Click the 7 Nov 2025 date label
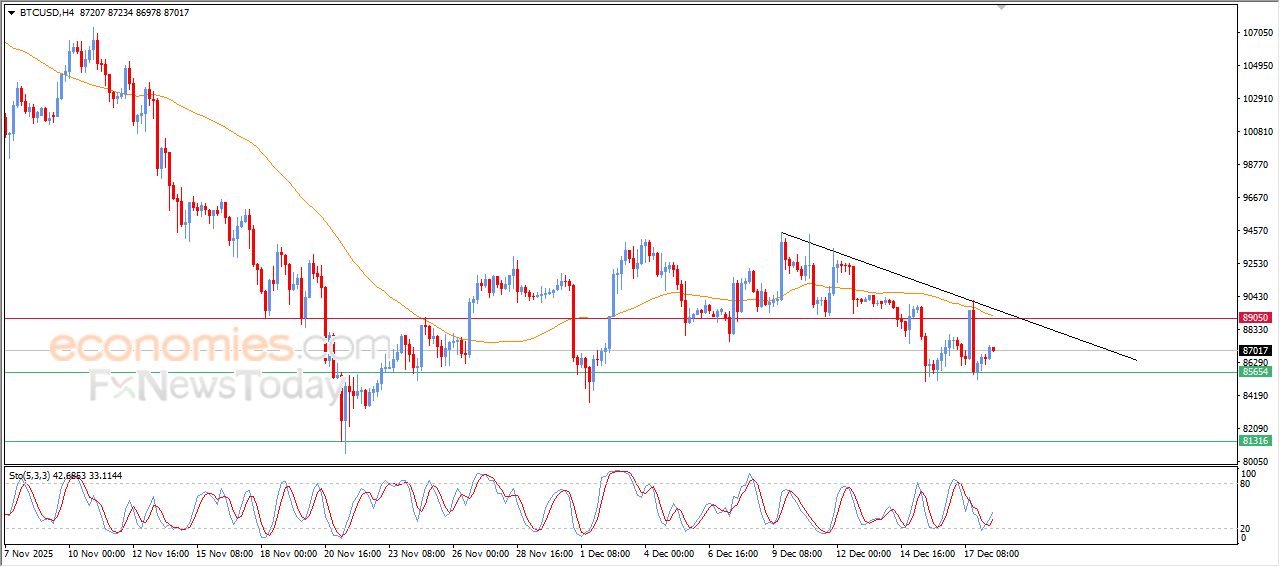1280x567 pixels. (x=31, y=553)
